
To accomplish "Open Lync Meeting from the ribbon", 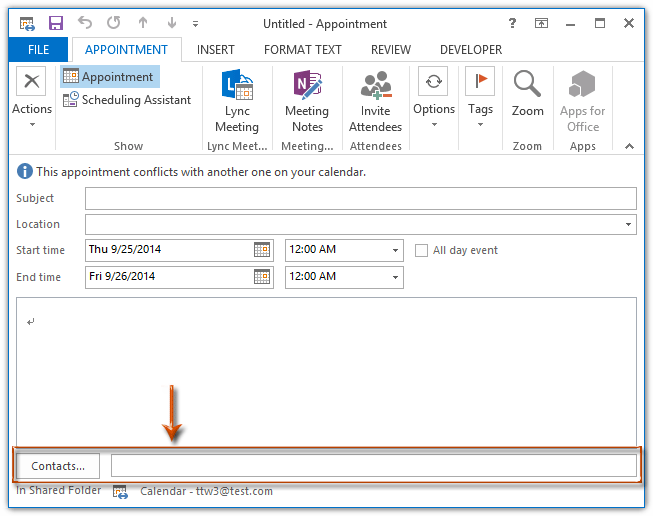I will pos(236,102).
